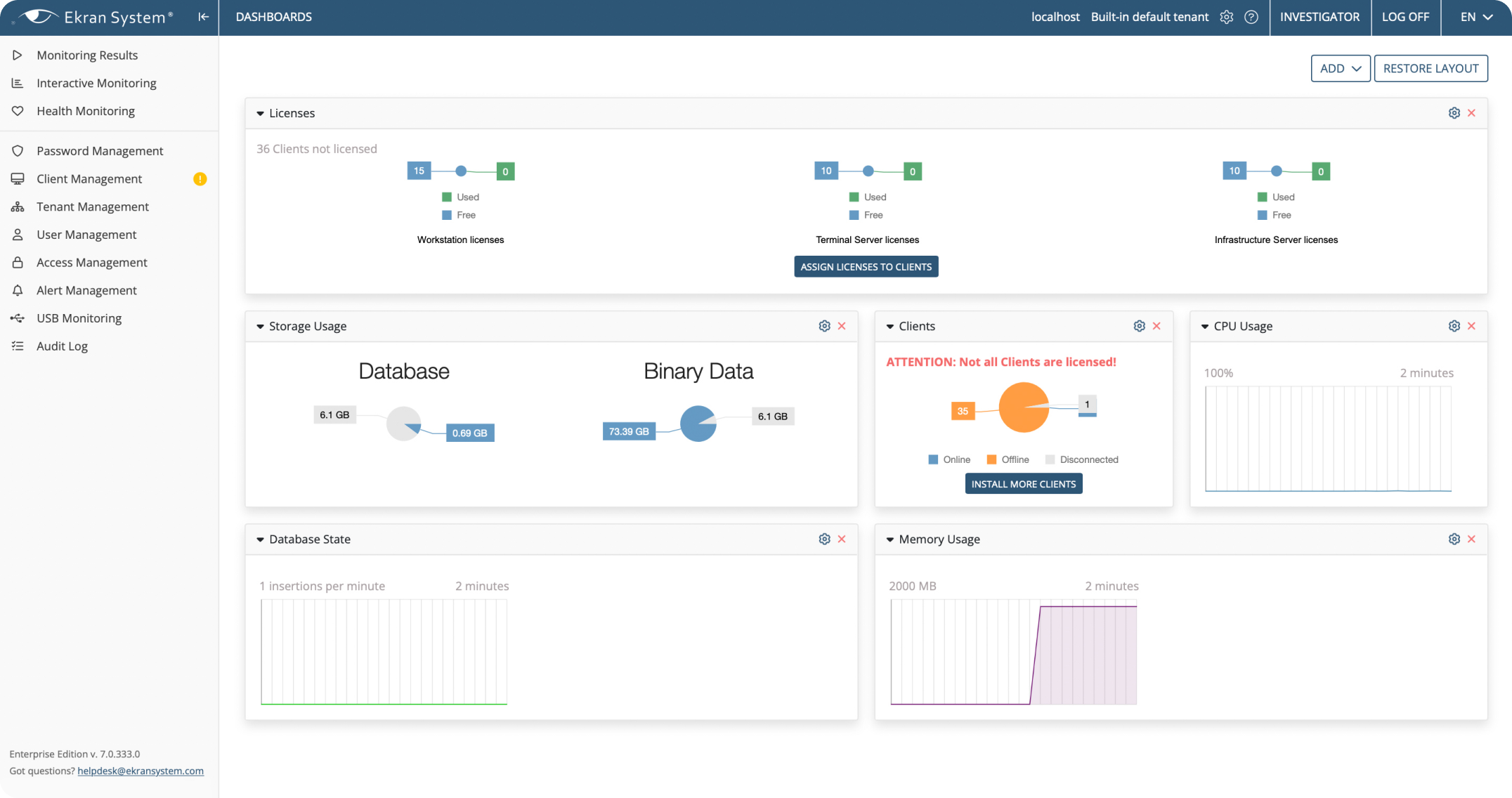
Task: Open the EN language dropdown
Action: [1476, 17]
